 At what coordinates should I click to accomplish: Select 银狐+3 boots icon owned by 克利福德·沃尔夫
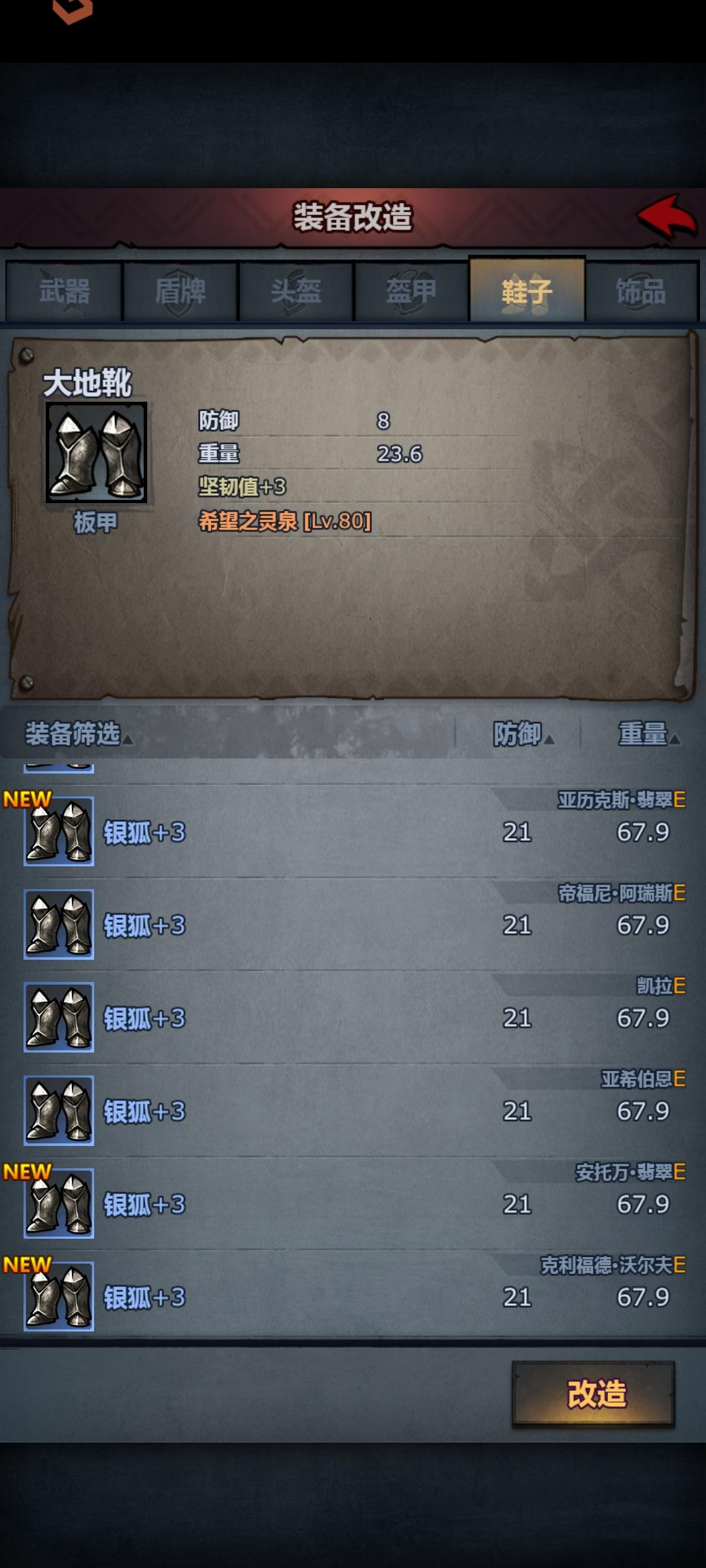(x=59, y=1297)
